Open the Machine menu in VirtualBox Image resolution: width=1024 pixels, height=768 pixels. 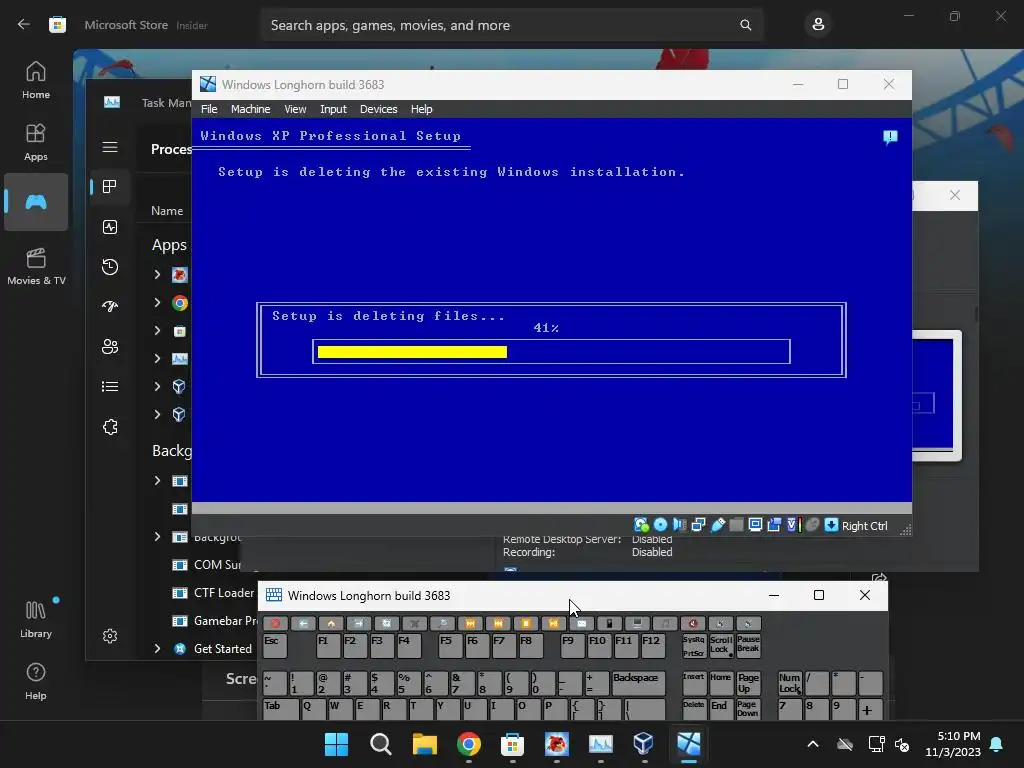[250, 109]
